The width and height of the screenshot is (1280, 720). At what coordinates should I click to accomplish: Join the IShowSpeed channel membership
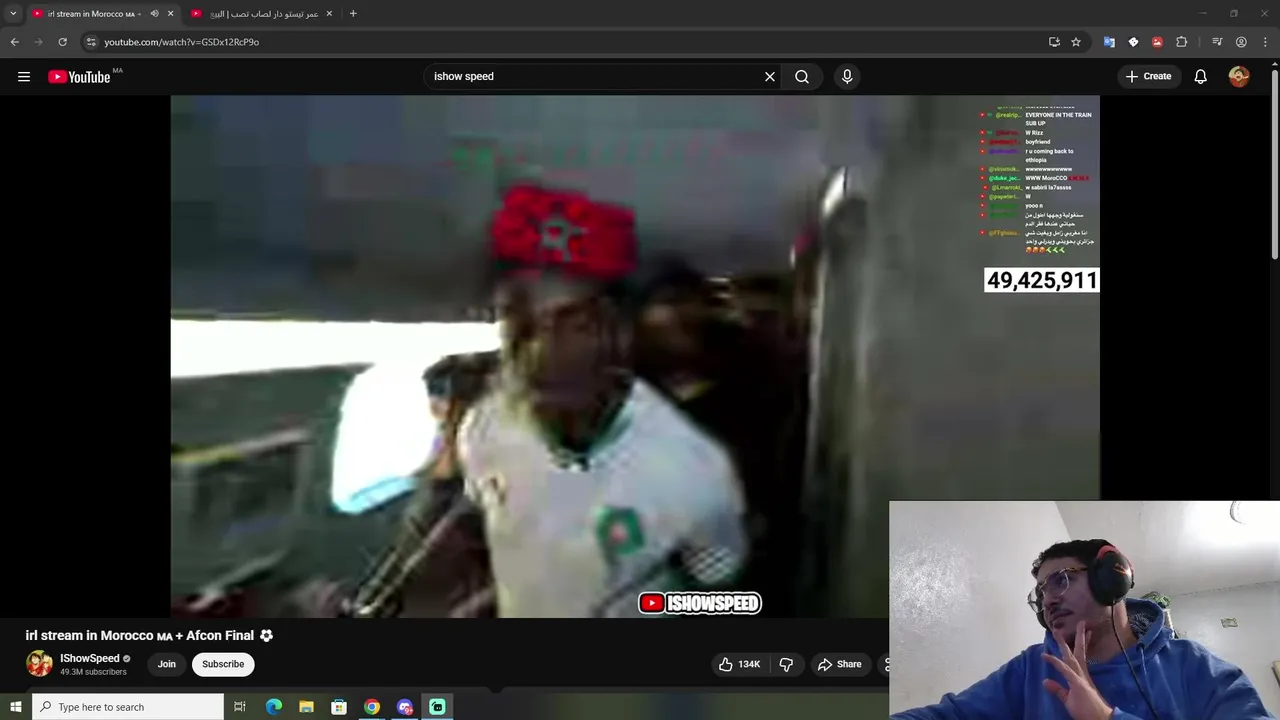coord(167,664)
